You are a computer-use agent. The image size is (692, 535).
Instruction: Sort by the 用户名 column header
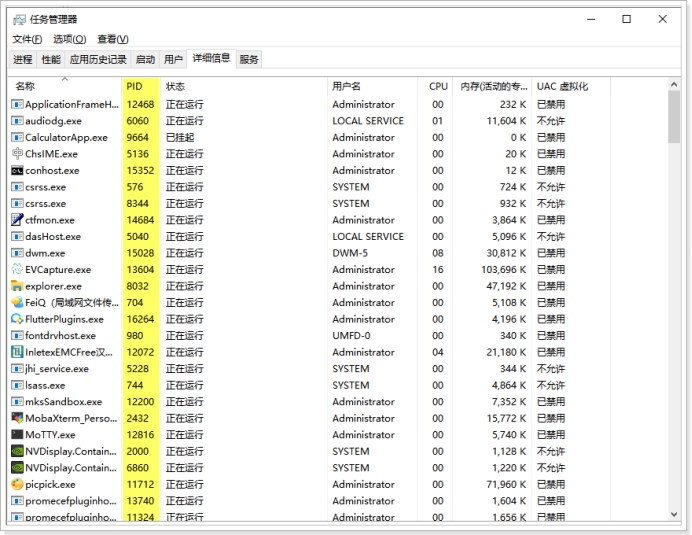click(372, 86)
